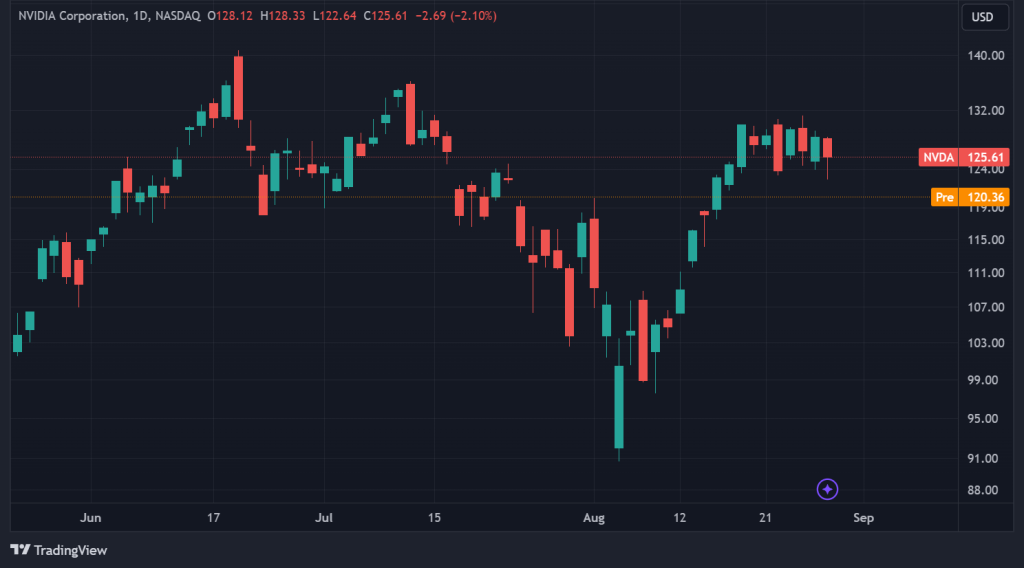
Task: Click the 140.00 price scale label
Action: pyautogui.click(x=984, y=56)
